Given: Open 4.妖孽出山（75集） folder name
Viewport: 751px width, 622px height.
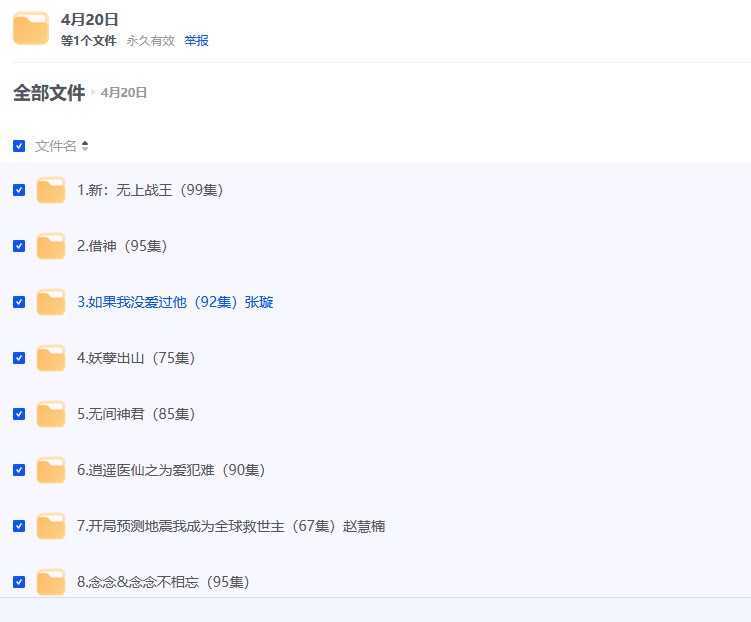Looking at the screenshot, I should (136, 358).
